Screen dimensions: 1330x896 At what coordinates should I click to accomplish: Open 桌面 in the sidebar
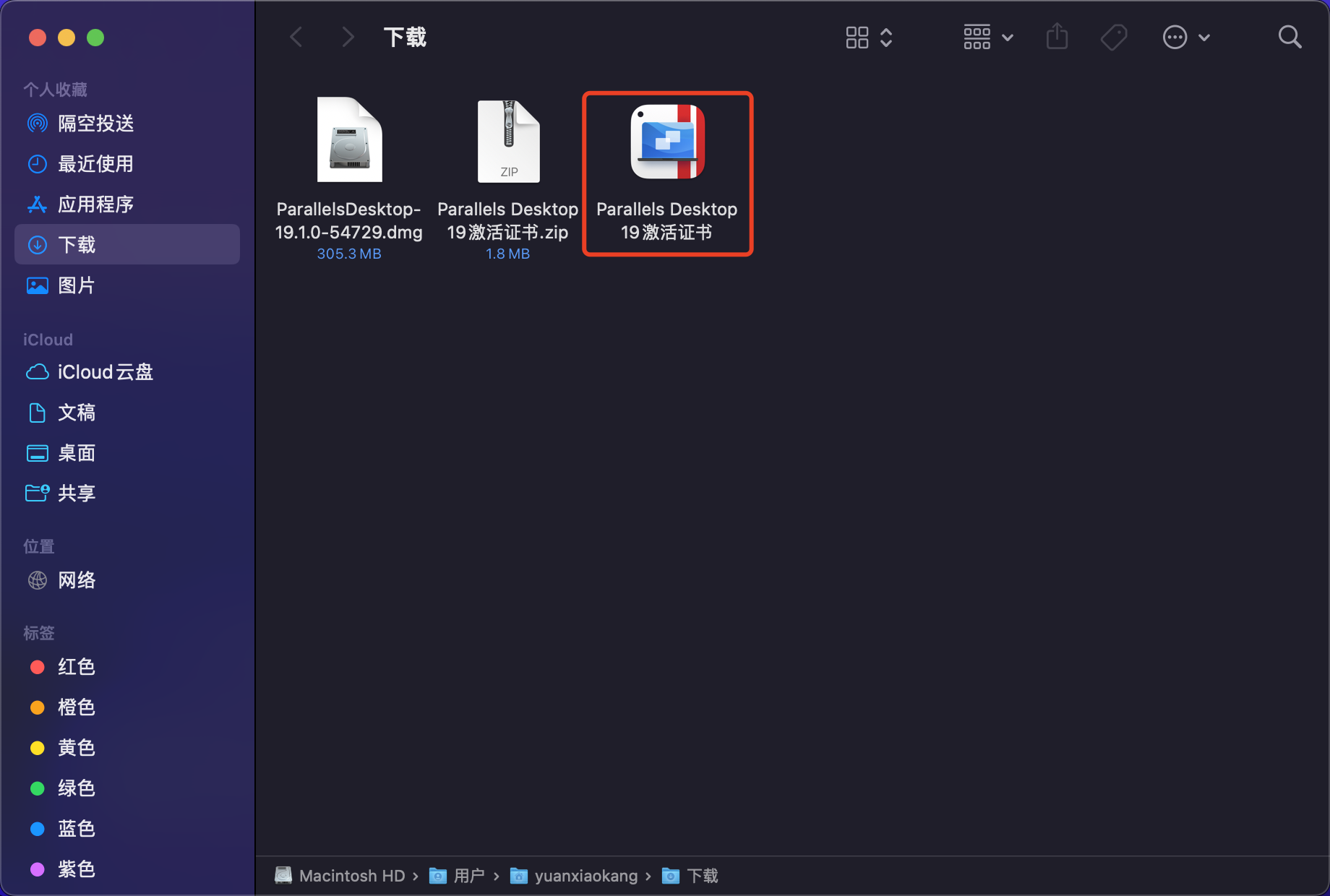127,453
